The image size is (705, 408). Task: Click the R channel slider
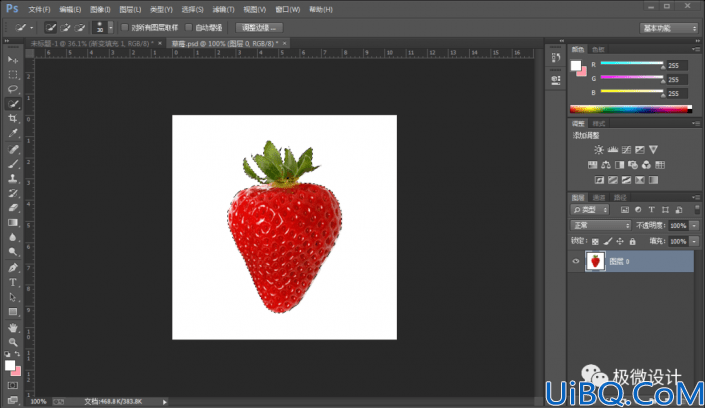pos(631,63)
